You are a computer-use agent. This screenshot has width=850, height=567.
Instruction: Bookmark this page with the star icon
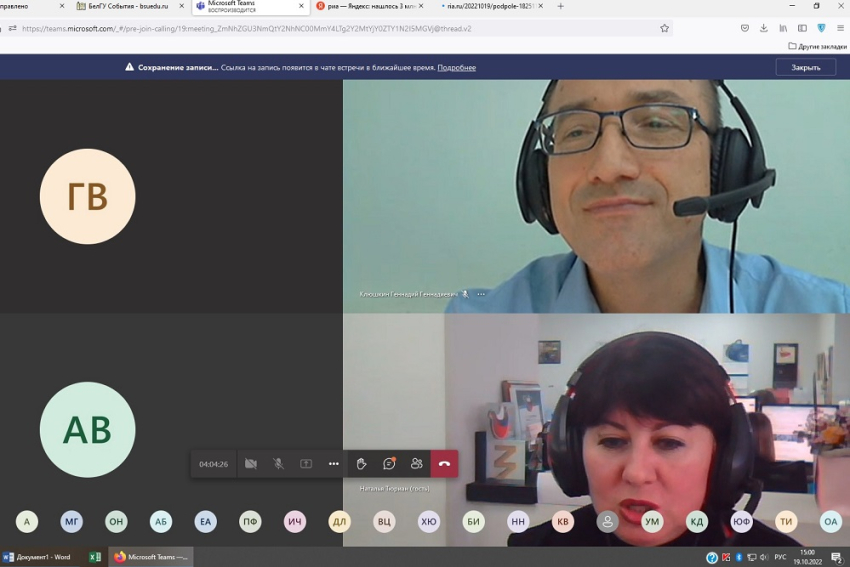[664, 28]
